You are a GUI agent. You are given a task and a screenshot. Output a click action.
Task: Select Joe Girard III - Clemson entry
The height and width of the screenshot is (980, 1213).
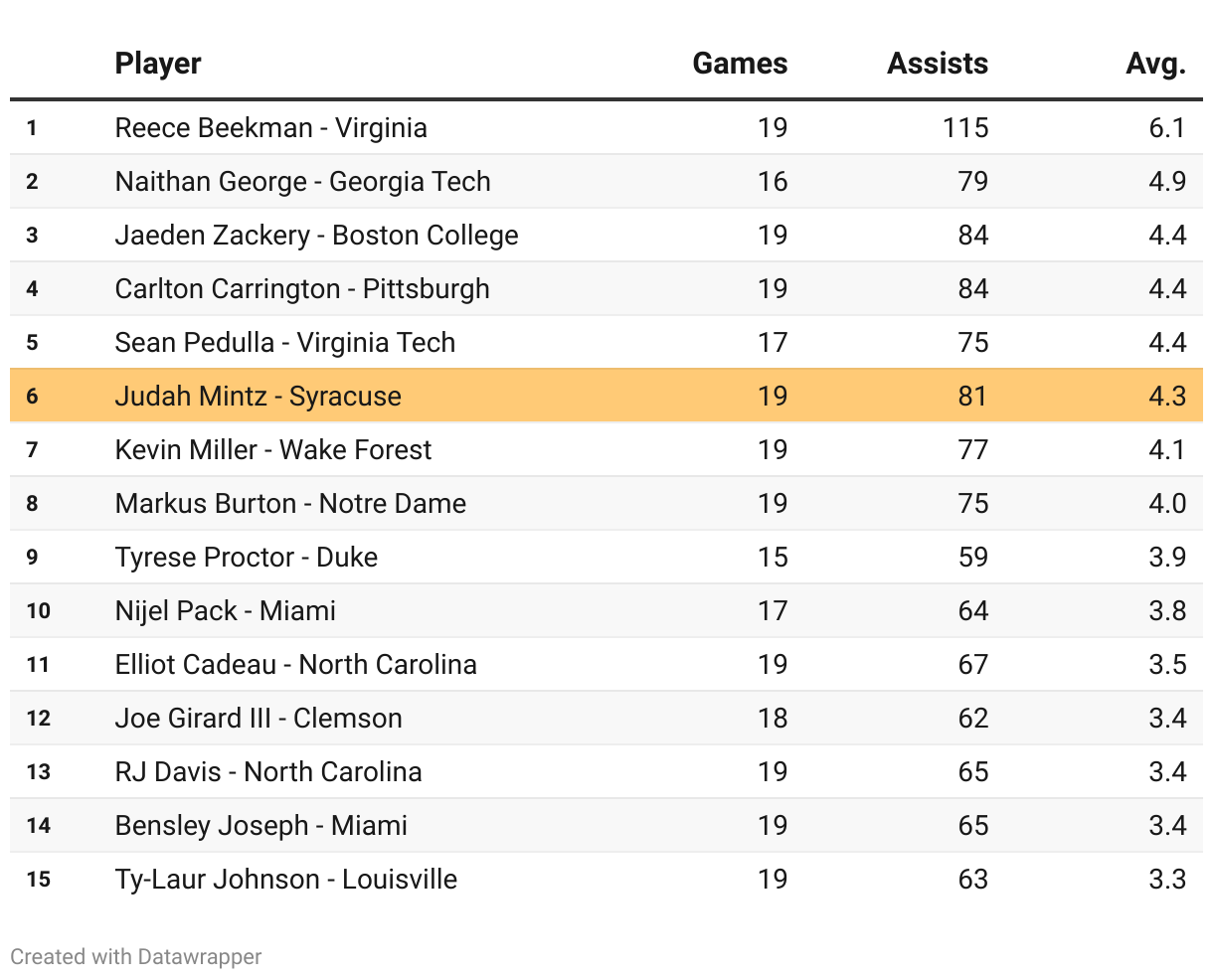[x=259, y=719]
